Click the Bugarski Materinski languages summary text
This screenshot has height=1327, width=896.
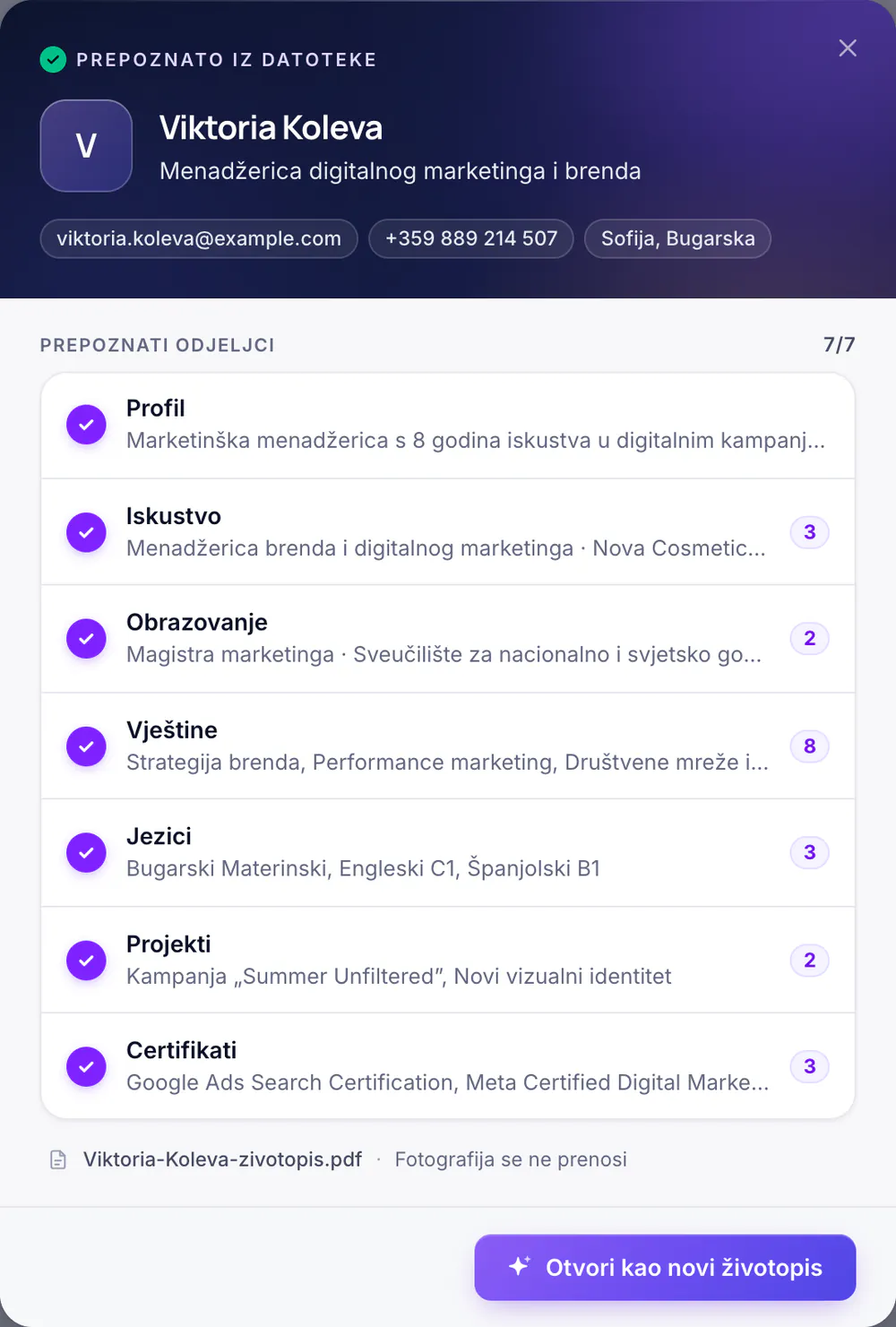click(x=363, y=869)
